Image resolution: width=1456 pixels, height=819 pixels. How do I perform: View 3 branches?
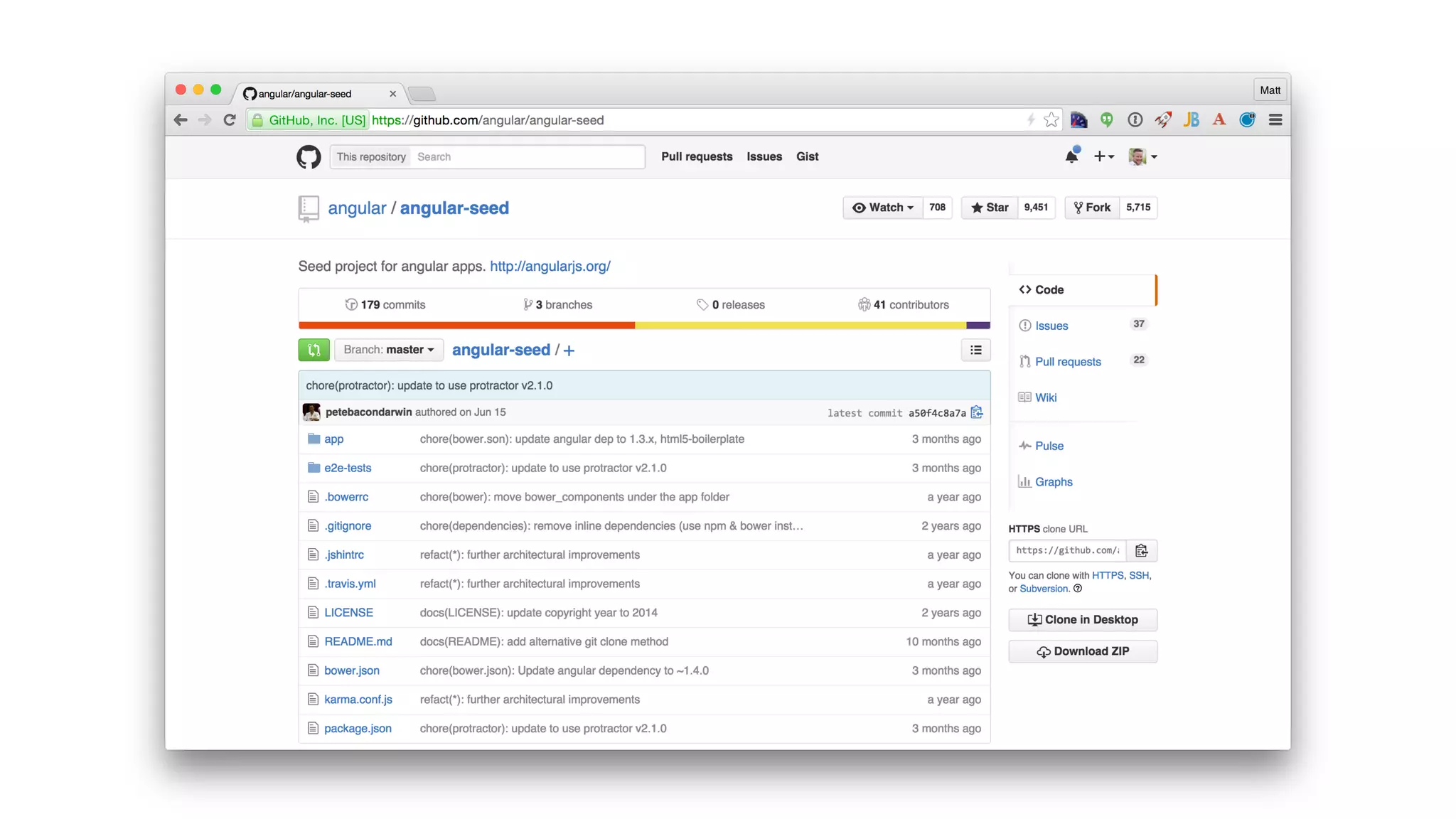(x=557, y=305)
